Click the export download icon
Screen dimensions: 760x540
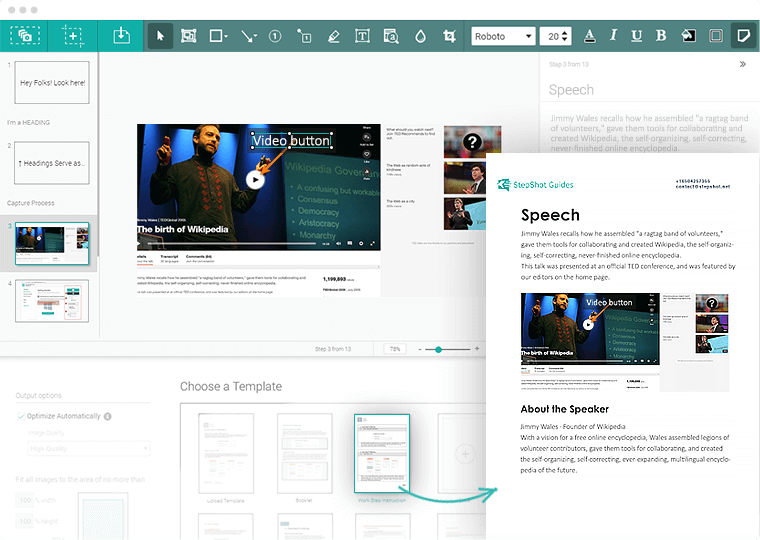pos(121,36)
